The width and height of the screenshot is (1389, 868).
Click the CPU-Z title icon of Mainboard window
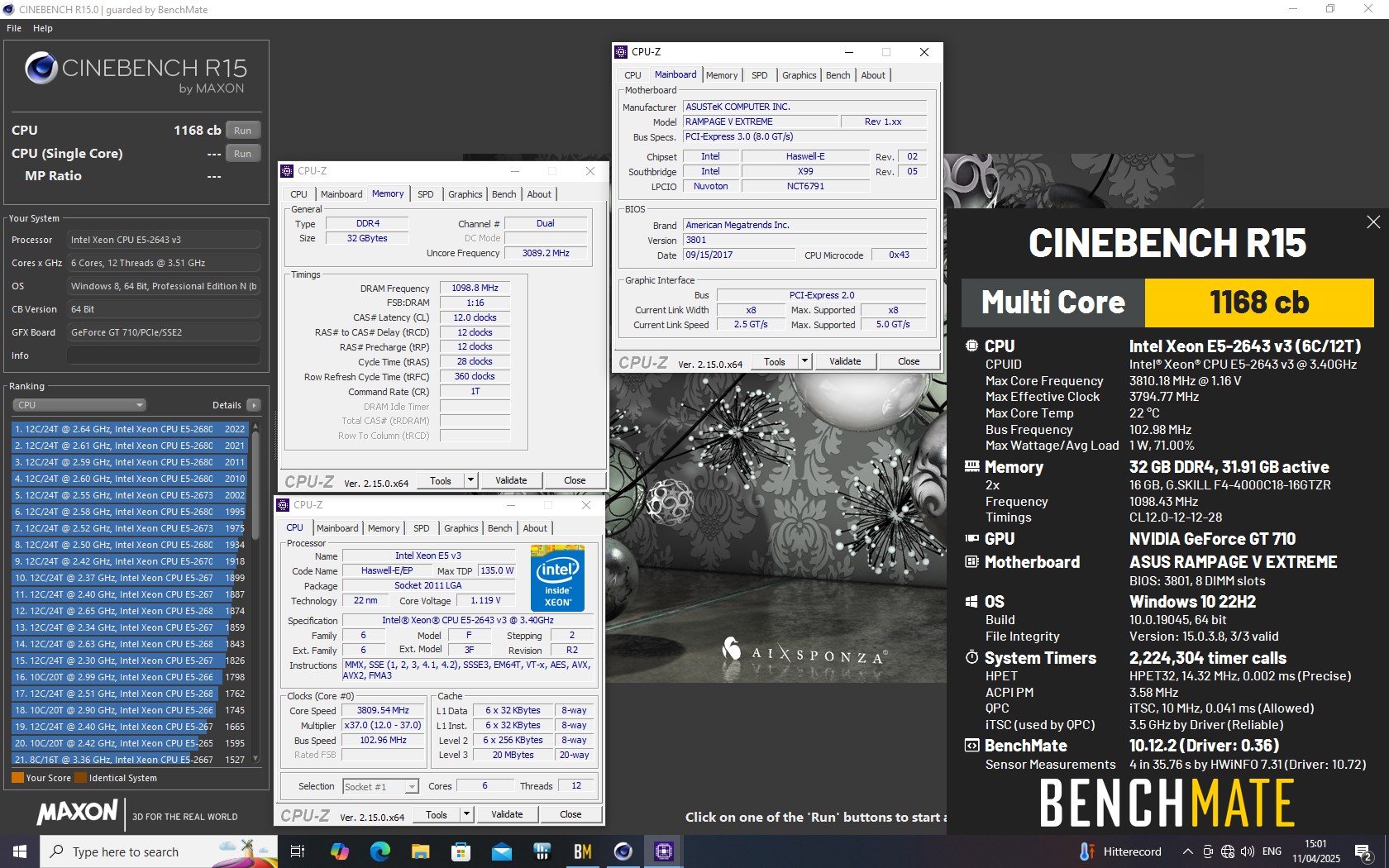(x=622, y=52)
